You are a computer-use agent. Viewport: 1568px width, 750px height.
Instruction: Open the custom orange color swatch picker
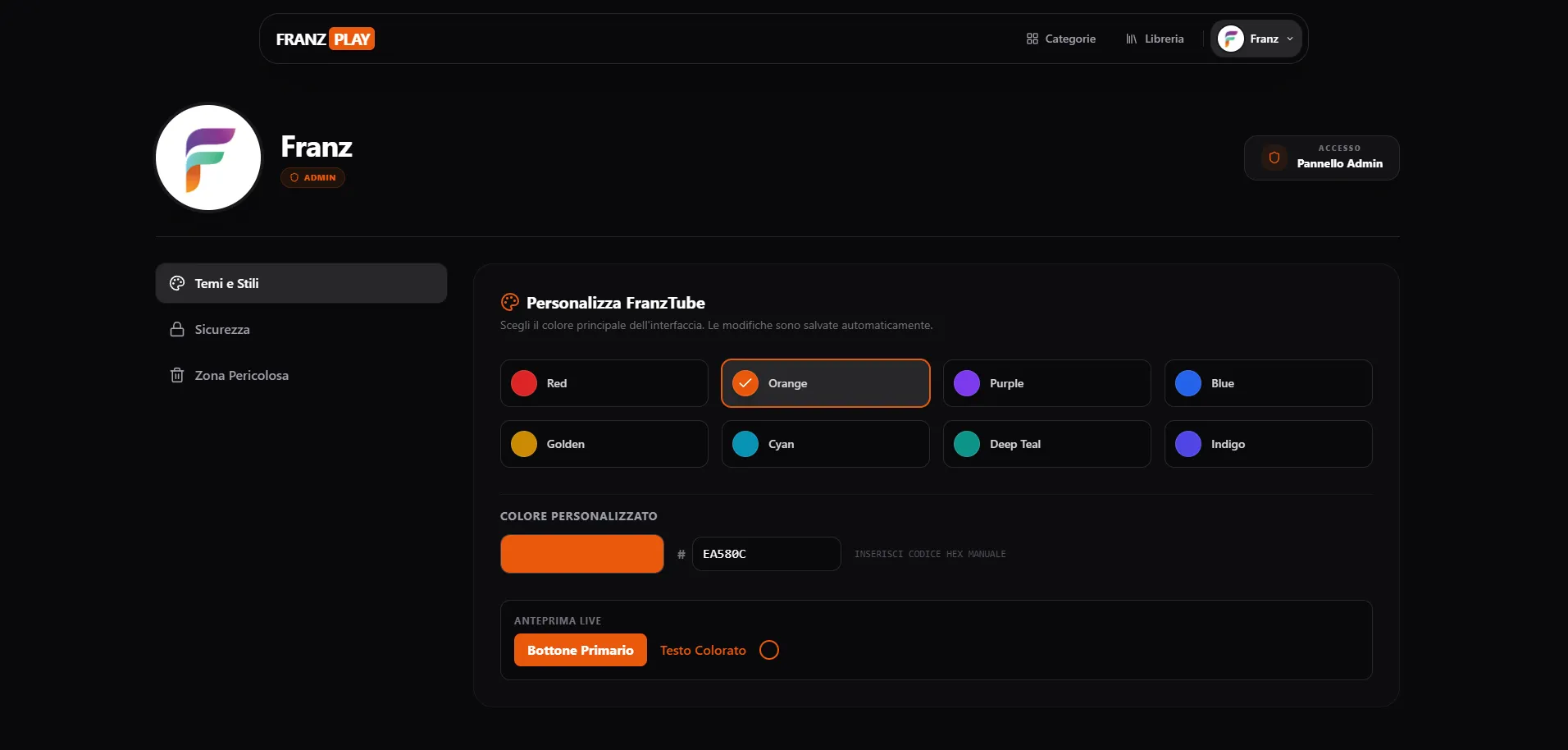pos(582,554)
